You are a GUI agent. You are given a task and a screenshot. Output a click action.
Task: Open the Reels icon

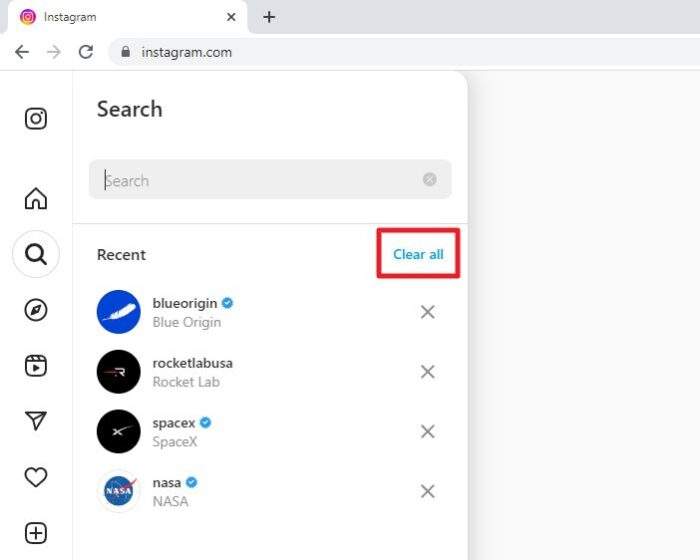(36, 366)
